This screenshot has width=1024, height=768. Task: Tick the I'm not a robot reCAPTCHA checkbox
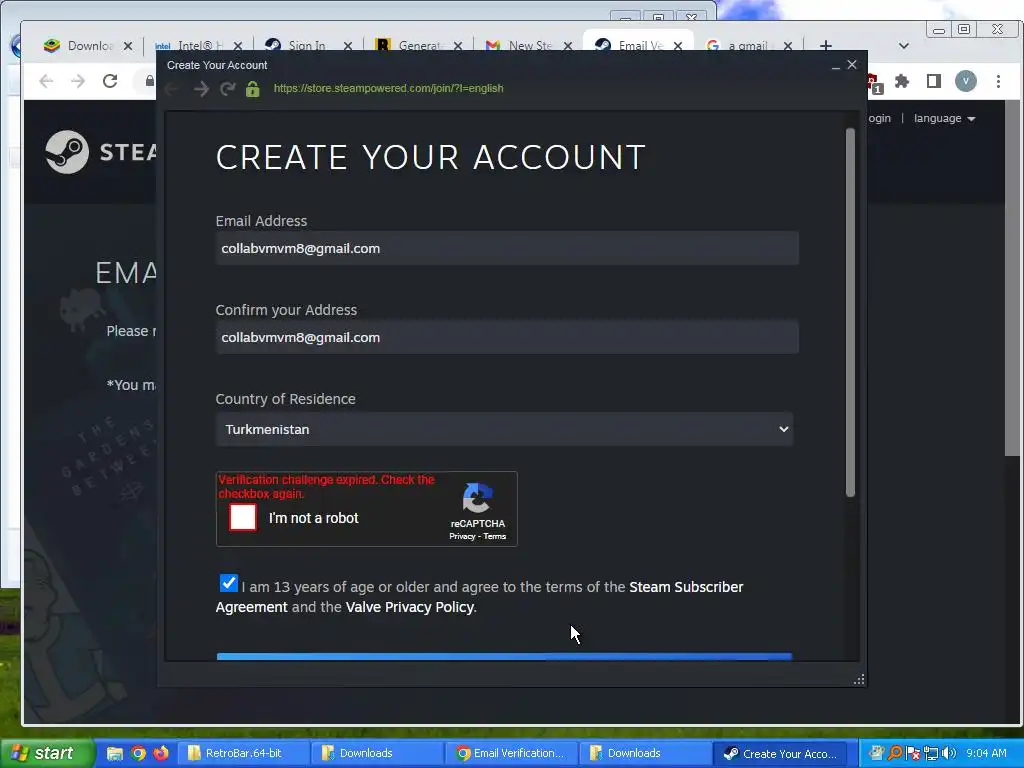pos(242,518)
